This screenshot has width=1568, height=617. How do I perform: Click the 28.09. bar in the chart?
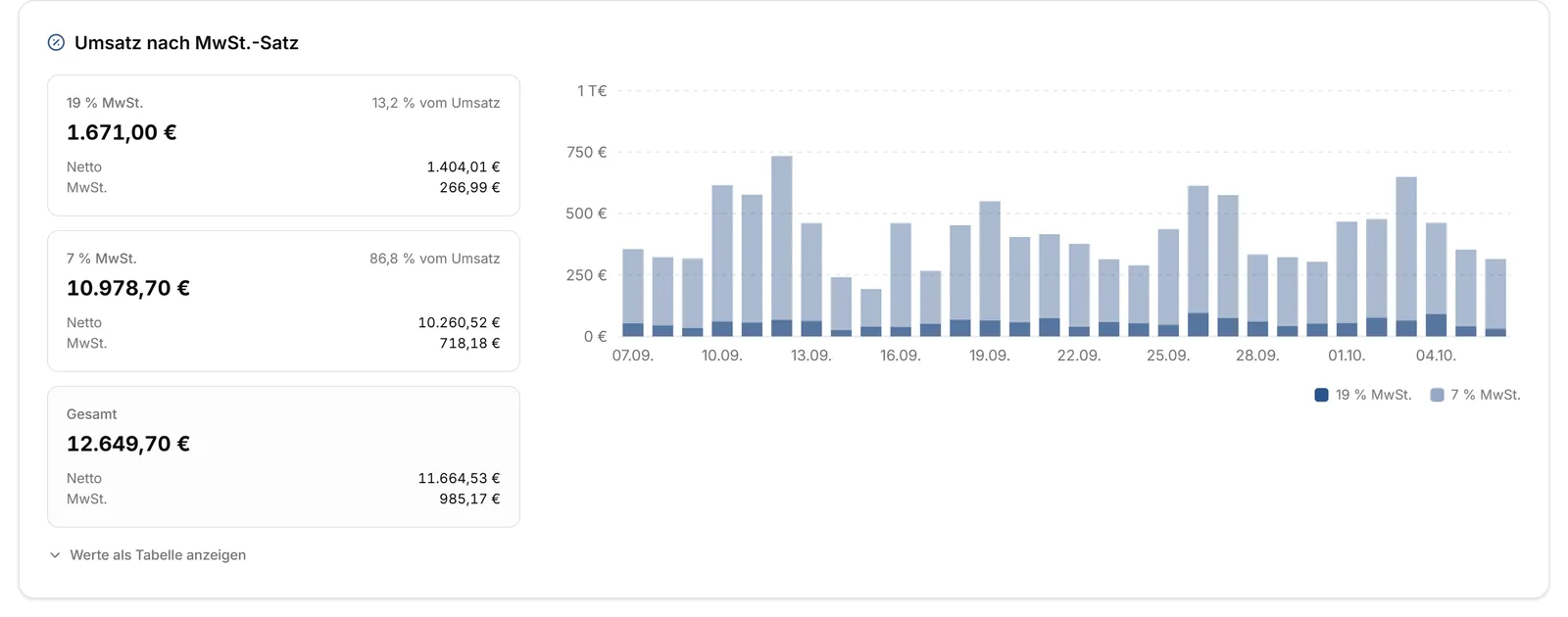click(x=1257, y=296)
